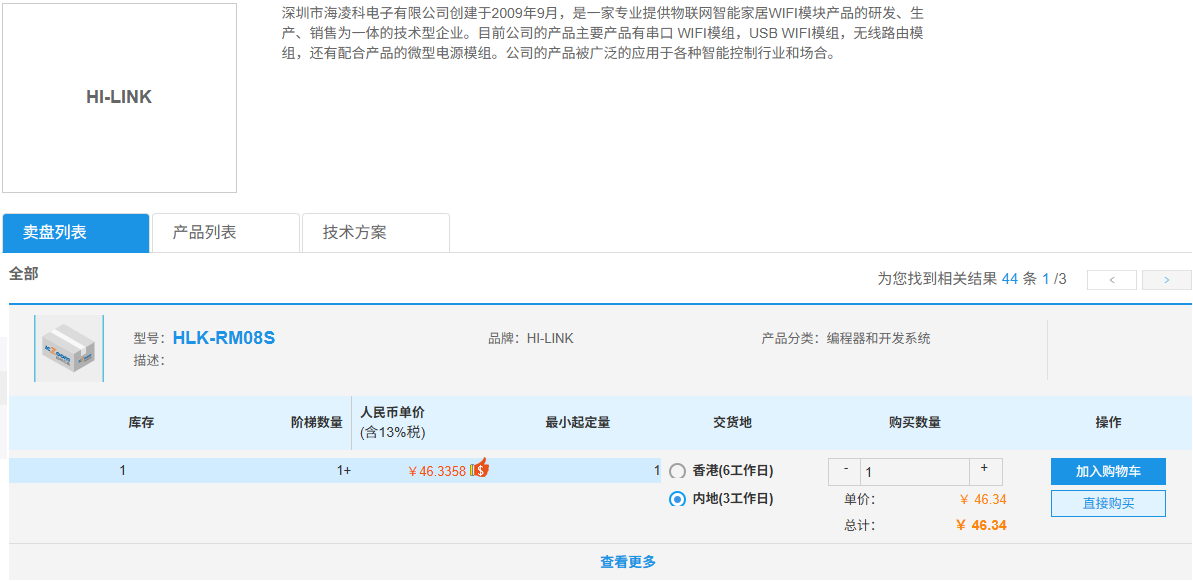
Task: Open the 技术方案 tab
Action: pyautogui.click(x=376, y=233)
